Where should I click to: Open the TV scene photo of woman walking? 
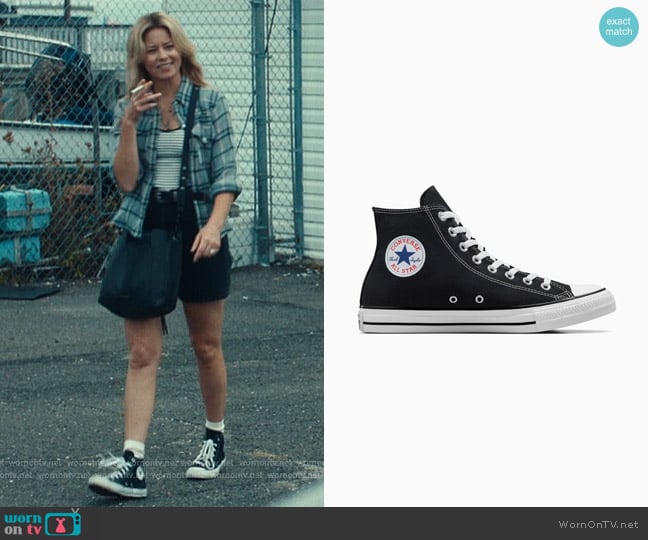(162, 253)
